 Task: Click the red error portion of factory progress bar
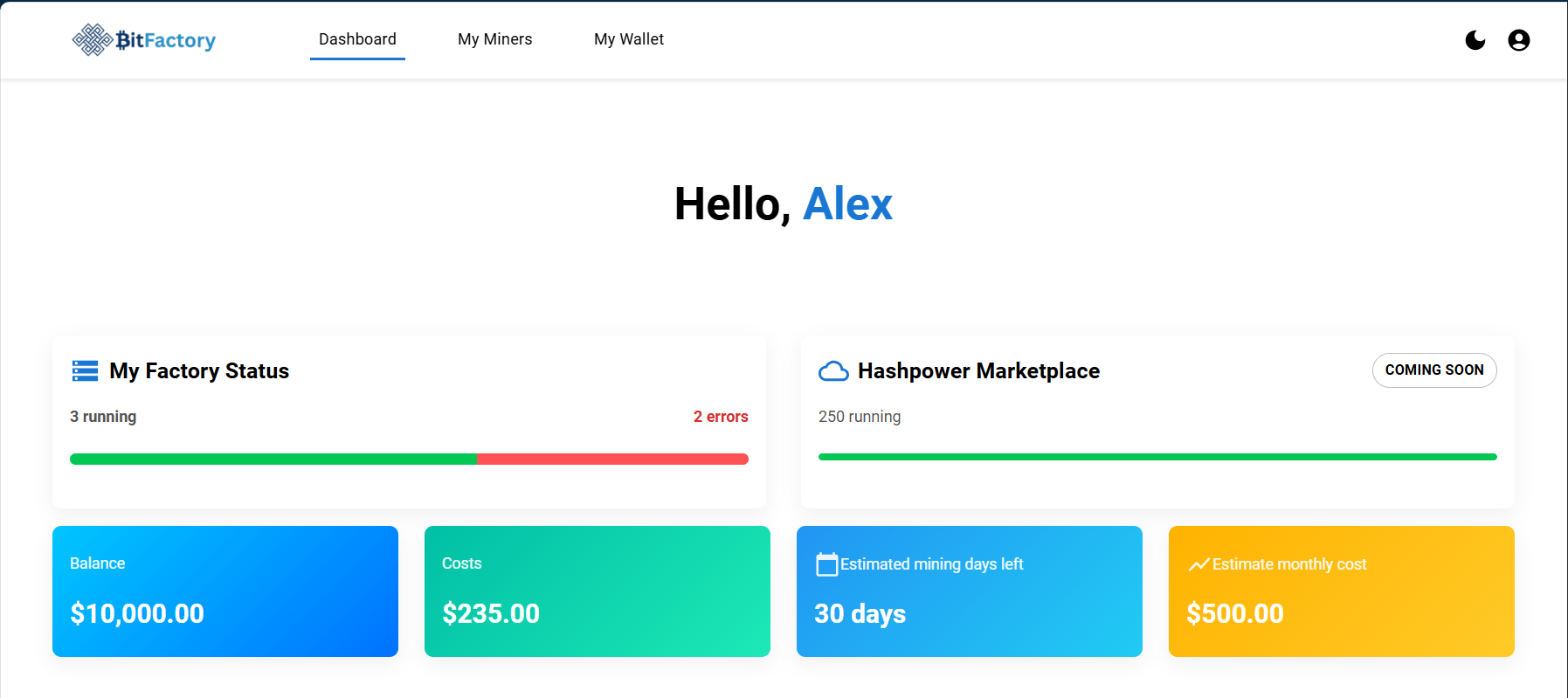click(x=611, y=459)
